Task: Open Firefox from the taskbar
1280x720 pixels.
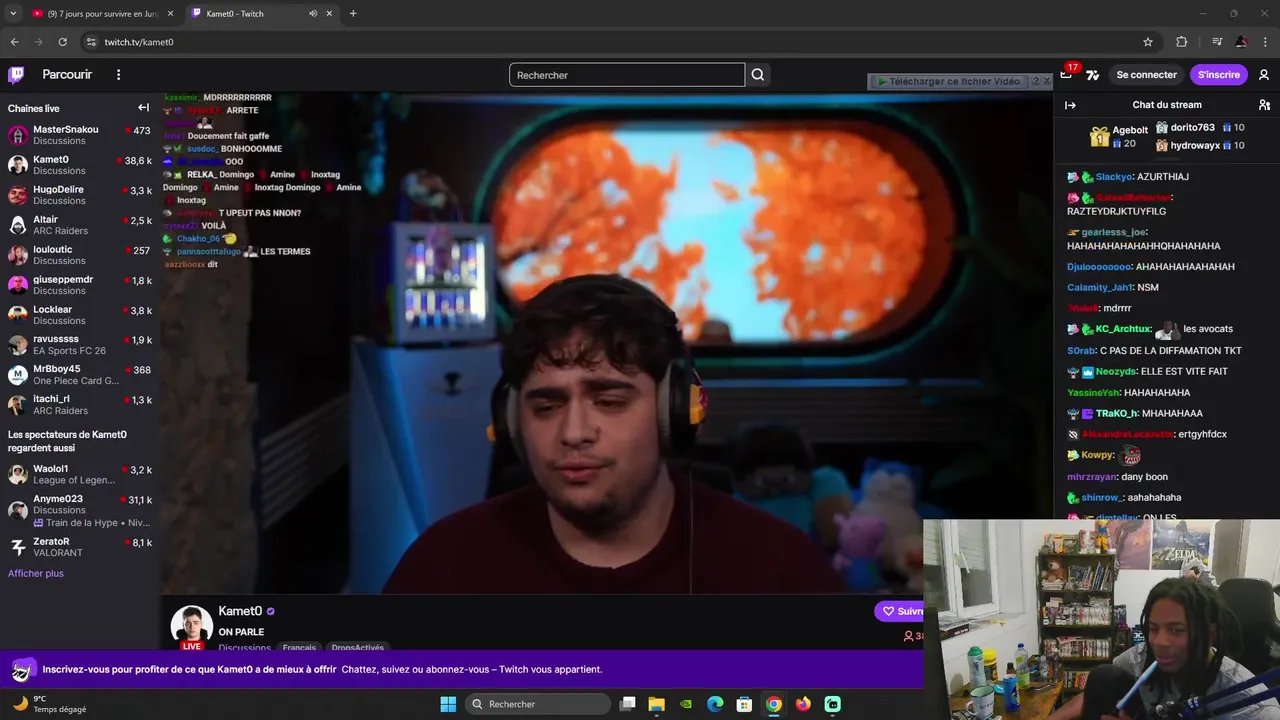Action: click(803, 704)
